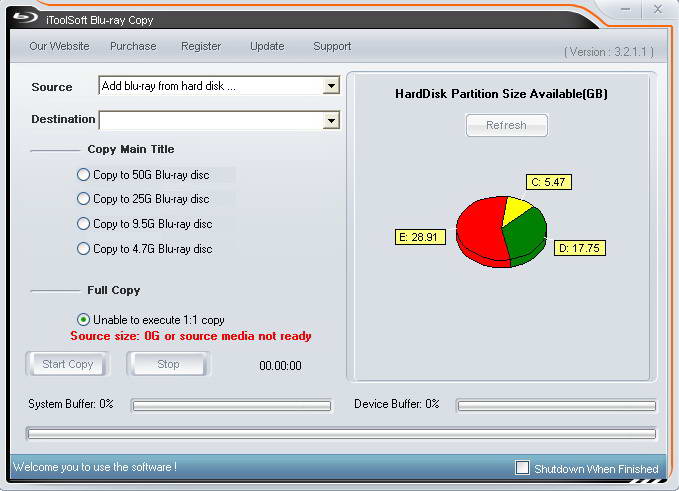Click the Welcome status bar message

[x=95, y=467]
